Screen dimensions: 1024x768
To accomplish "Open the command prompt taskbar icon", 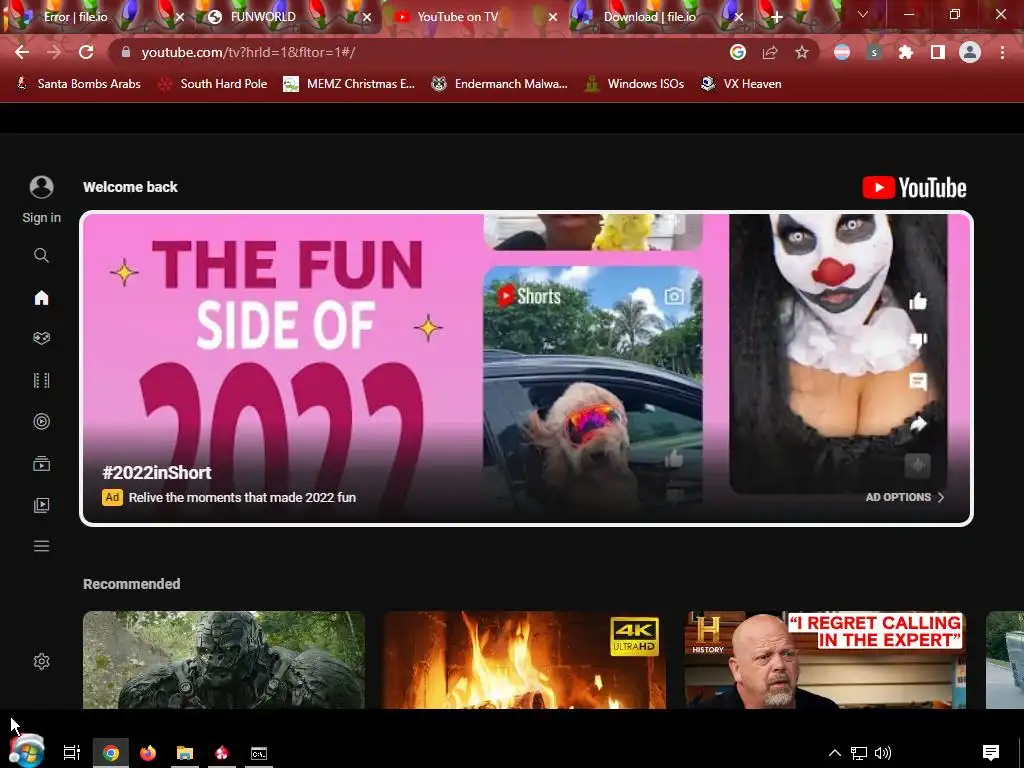I will [x=259, y=753].
